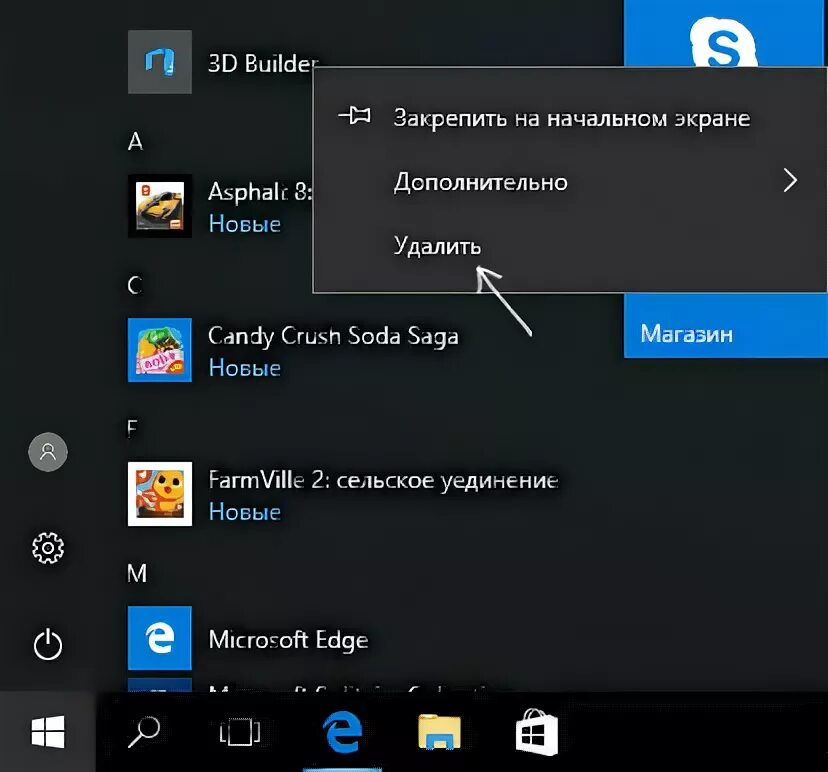Open the Skype tile
Viewport: 828px width, 772px height.
(726, 34)
